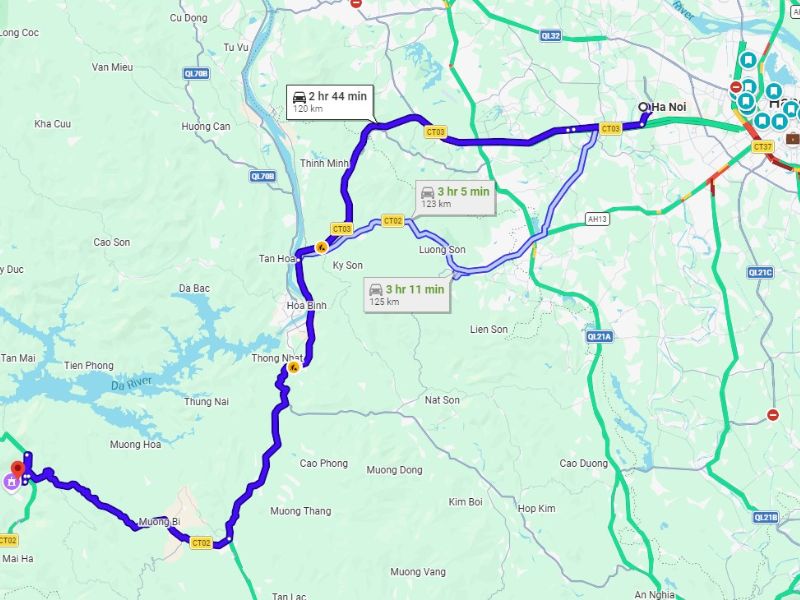
Task: Choose the 3 hr 5 min alternate route
Action: [x=455, y=197]
